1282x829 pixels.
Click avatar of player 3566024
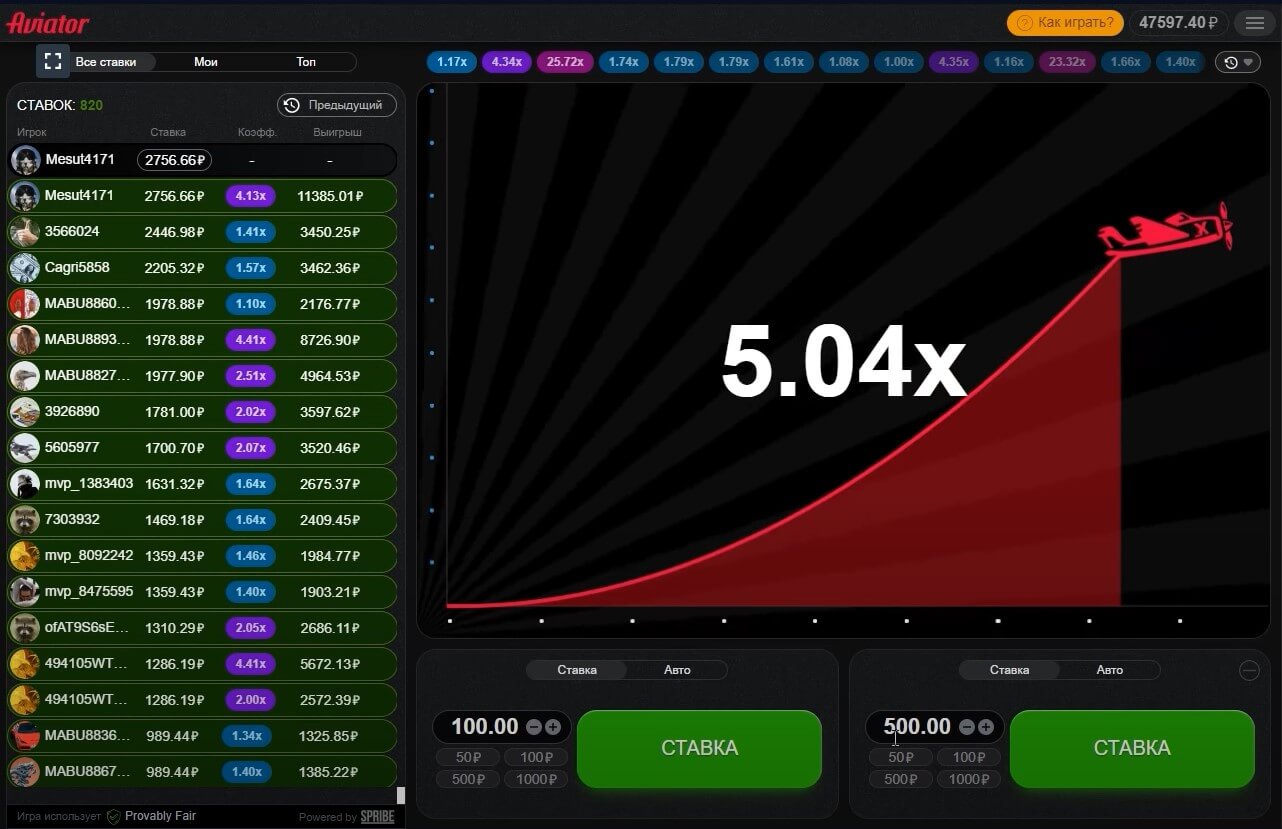tap(25, 232)
